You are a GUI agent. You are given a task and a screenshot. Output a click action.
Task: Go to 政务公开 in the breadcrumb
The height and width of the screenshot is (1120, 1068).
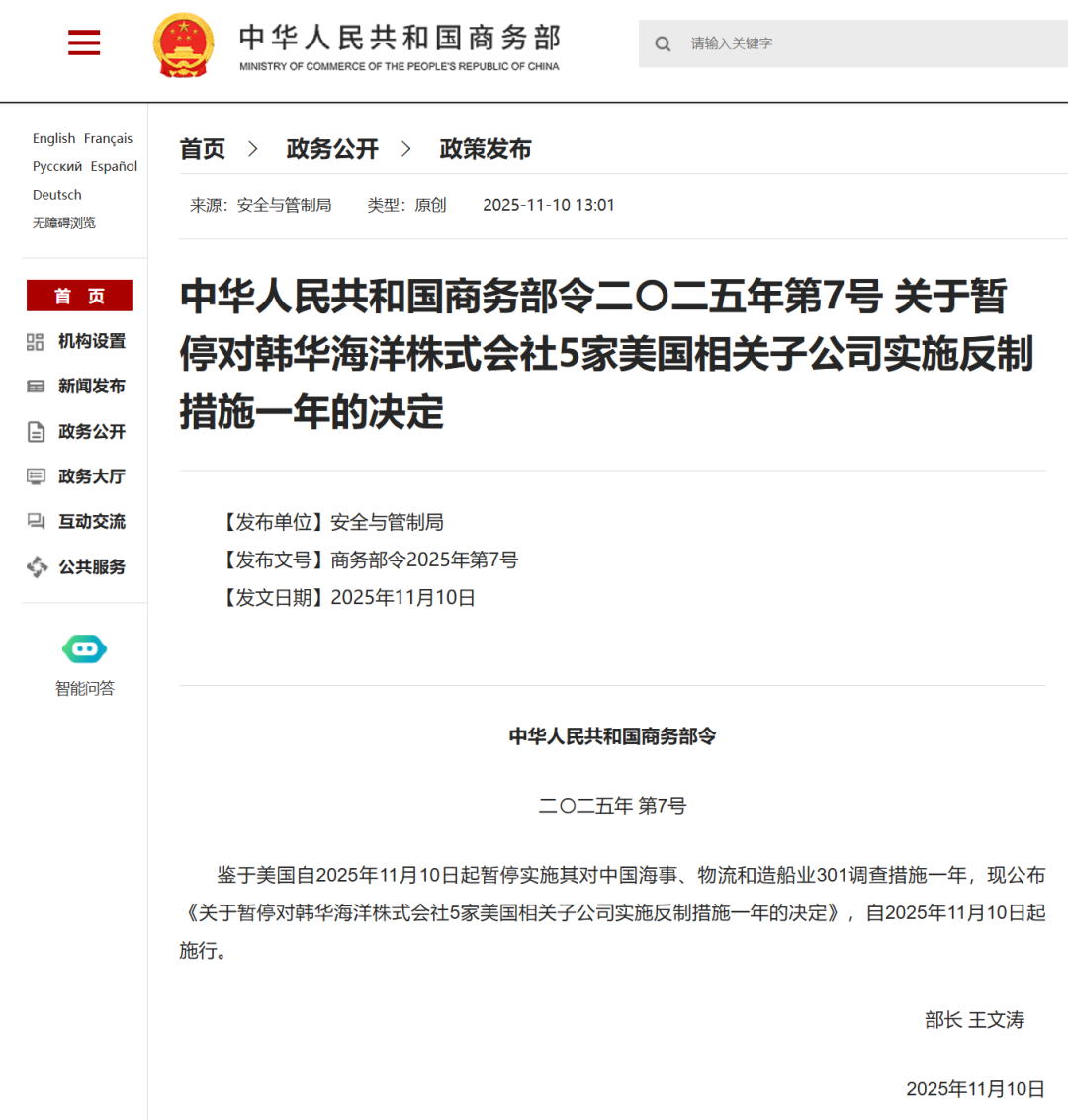coord(332,149)
